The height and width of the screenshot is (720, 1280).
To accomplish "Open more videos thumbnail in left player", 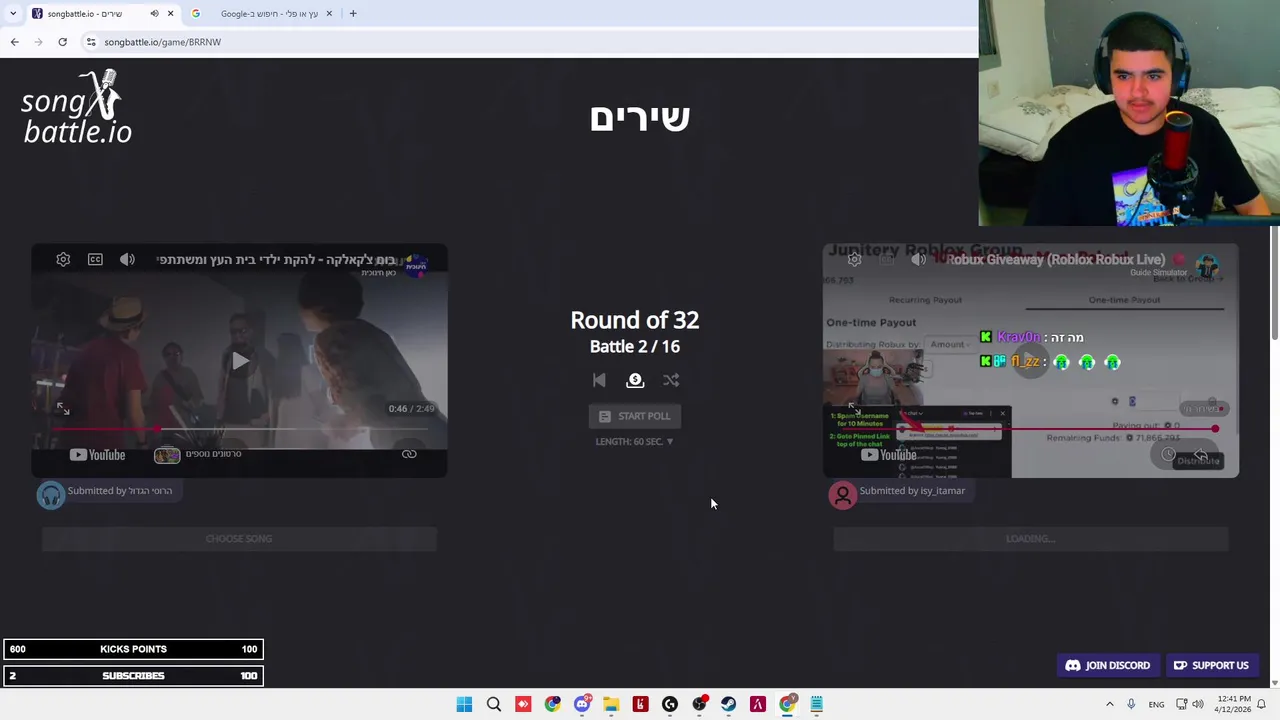I will coord(167,455).
